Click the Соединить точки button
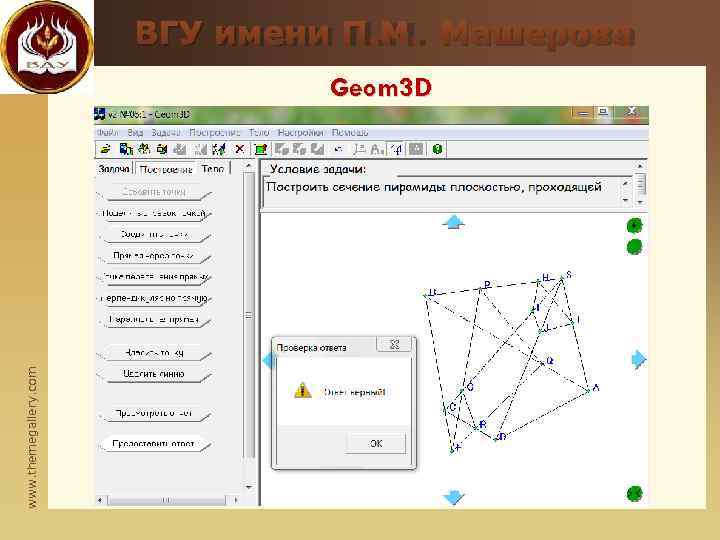 153,235
